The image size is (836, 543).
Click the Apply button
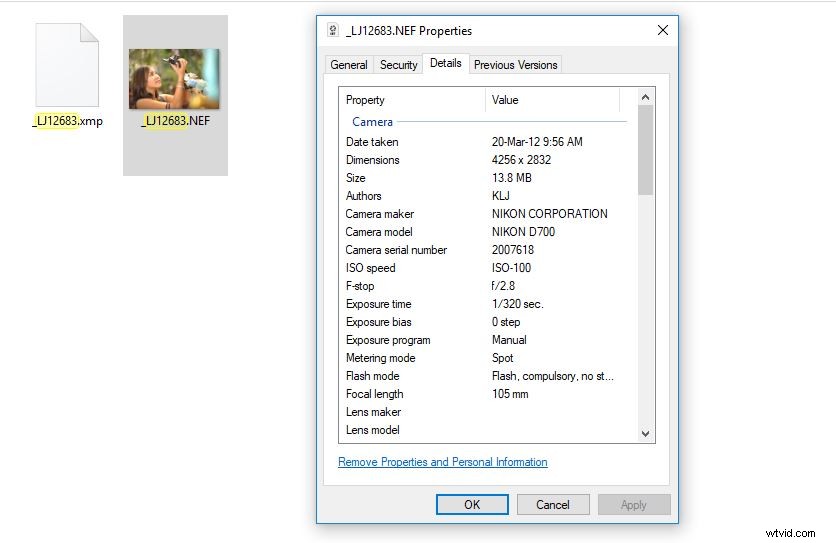point(634,505)
